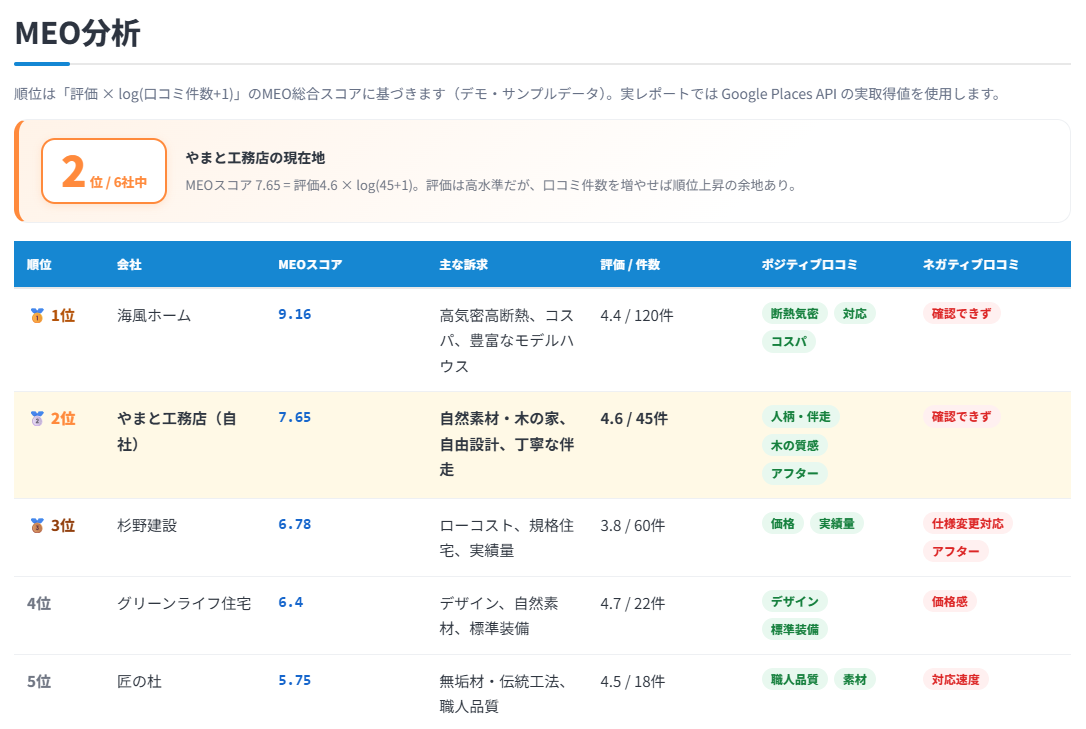Click the 対応 positive tag for 海風ホーム
Screen dimensions: 1086x729
[855, 314]
